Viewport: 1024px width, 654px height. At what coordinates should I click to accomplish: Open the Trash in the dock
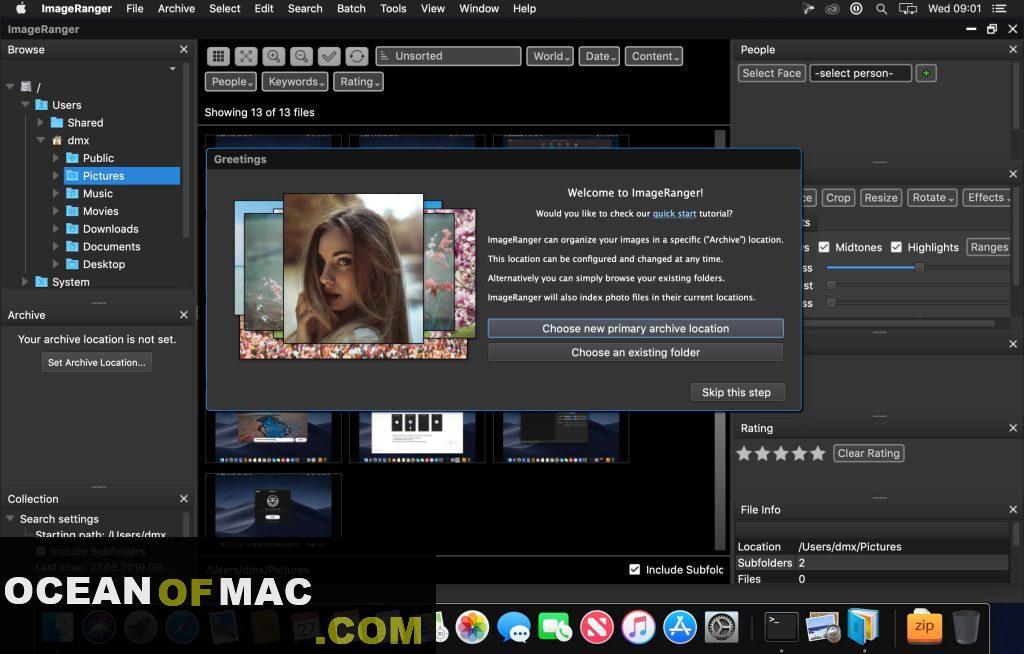coord(966,627)
